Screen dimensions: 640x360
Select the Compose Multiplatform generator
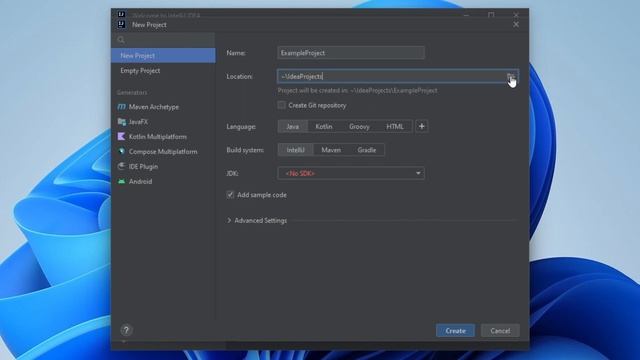tap(157, 151)
